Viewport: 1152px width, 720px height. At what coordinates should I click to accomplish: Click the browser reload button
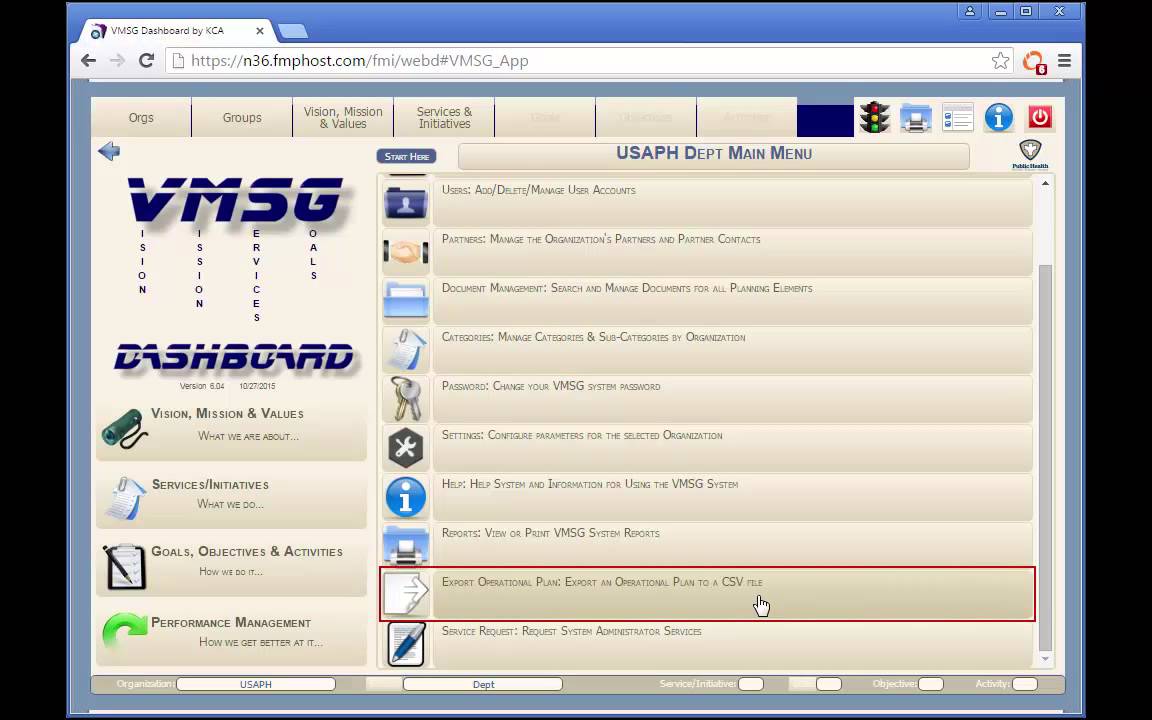[146, 61]
